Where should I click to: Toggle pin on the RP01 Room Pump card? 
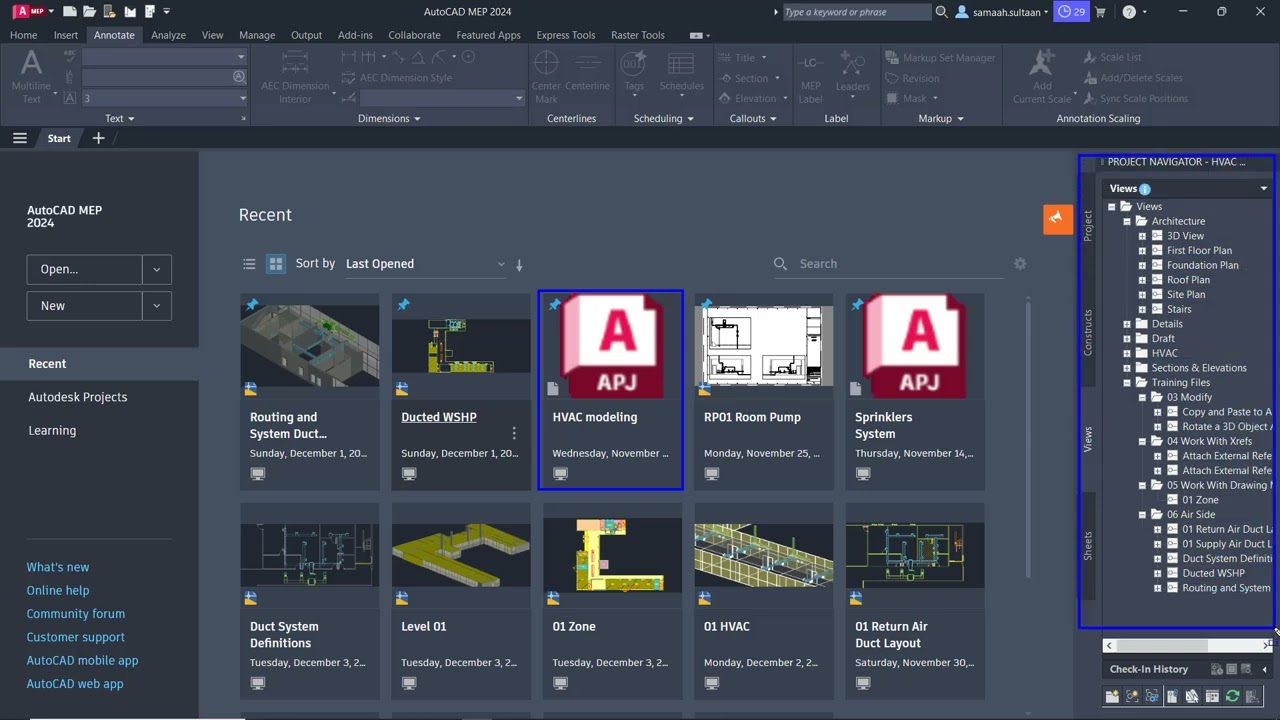[x=706, y=304]
